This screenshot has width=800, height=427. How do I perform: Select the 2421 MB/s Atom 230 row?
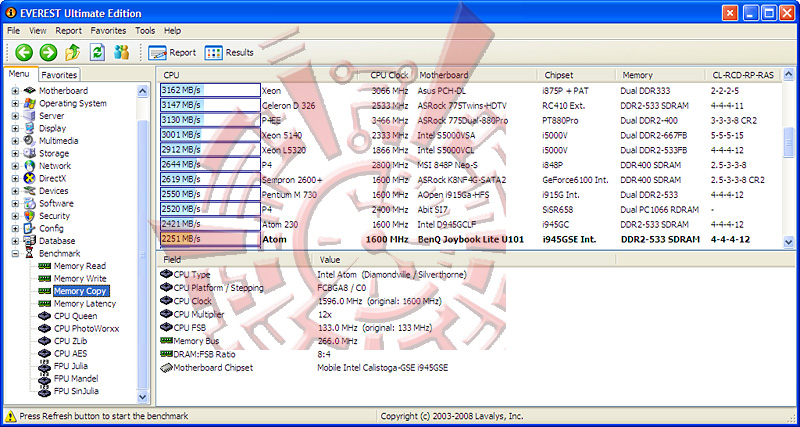(x=470, y=224)
